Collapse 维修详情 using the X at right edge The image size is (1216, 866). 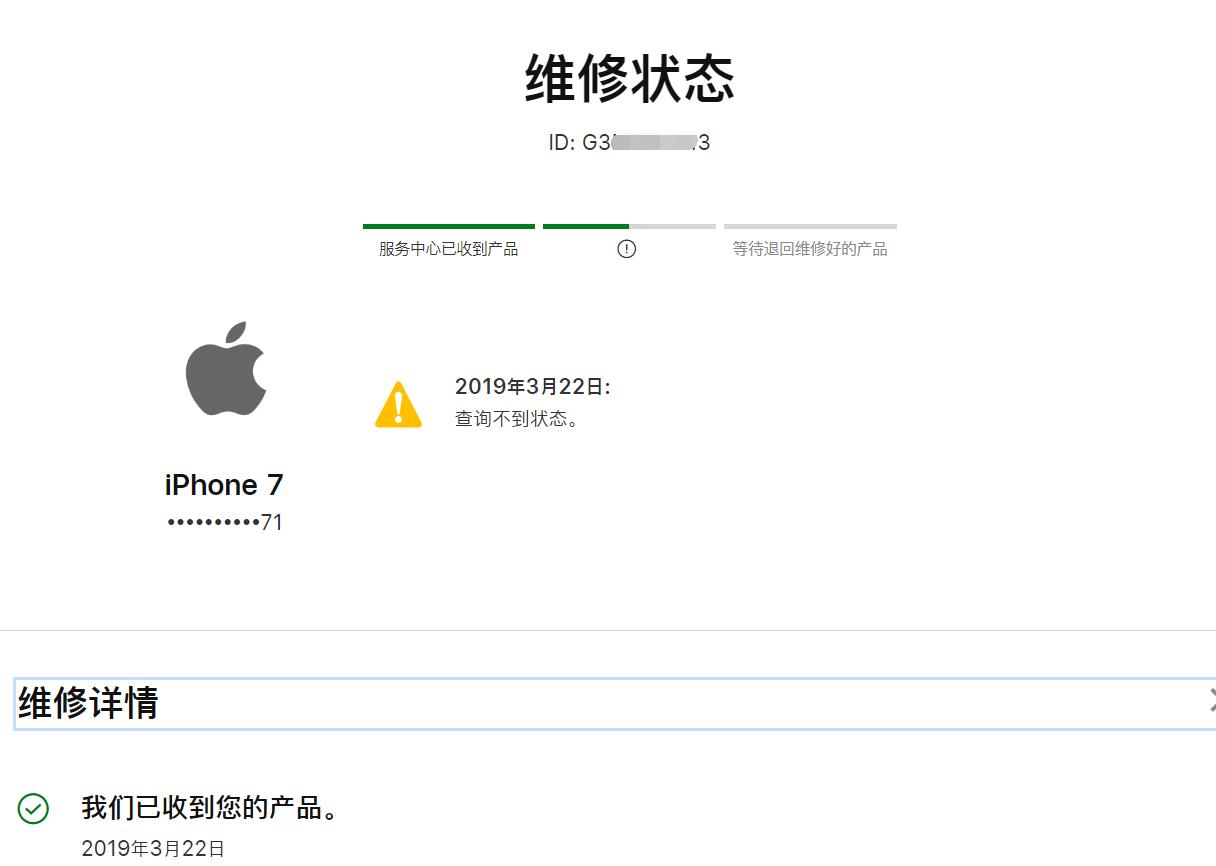click(x=1211, y=702)
